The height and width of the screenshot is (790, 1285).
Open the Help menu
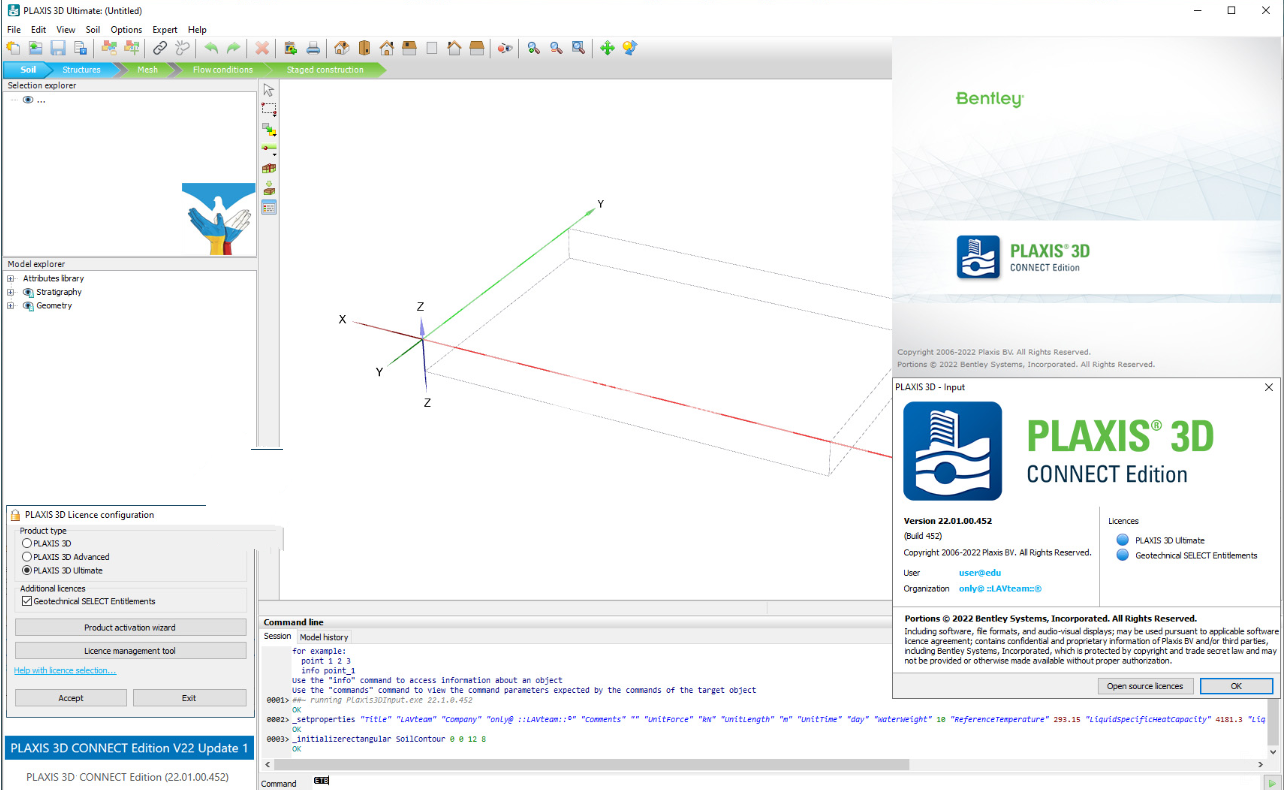pos(197,30)
